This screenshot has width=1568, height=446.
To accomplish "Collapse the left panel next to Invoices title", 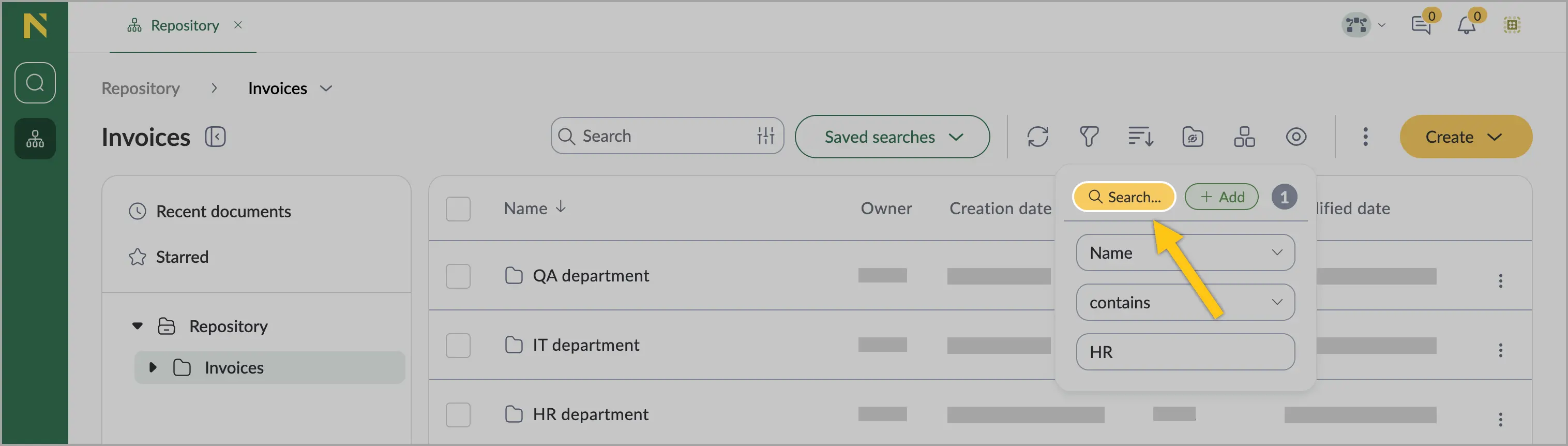I will click(x=216, y=137).
